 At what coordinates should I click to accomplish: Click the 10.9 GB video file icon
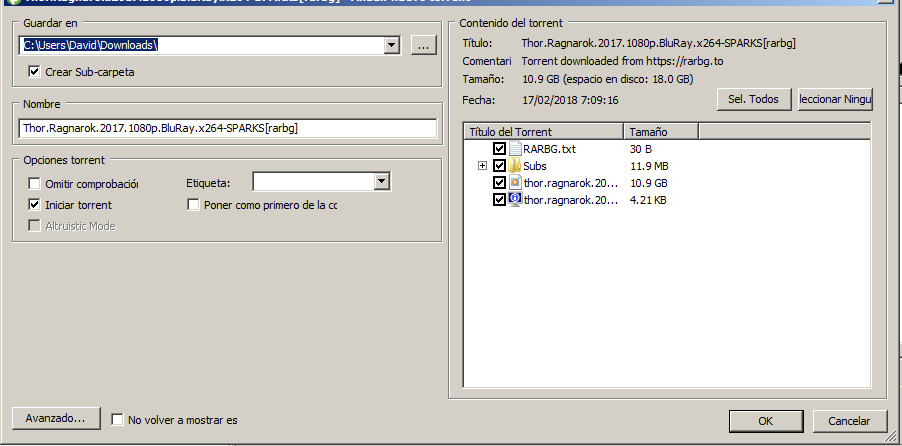515,183
